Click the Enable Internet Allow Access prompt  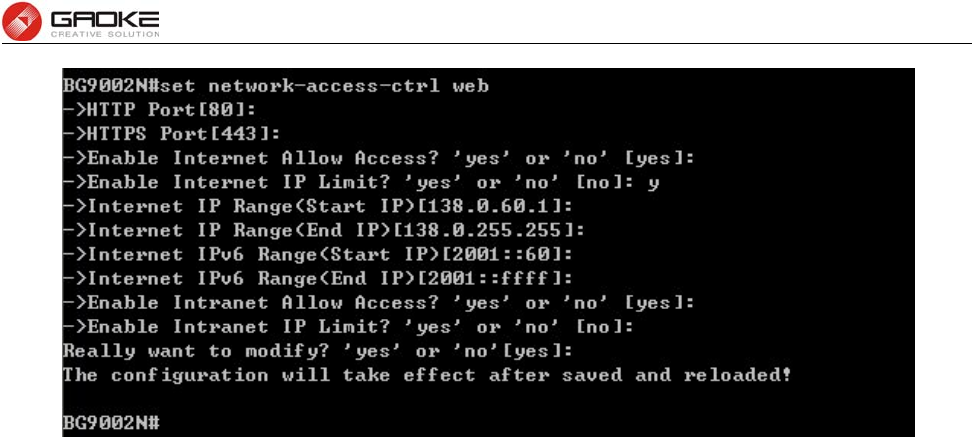[x=378, y=158]
